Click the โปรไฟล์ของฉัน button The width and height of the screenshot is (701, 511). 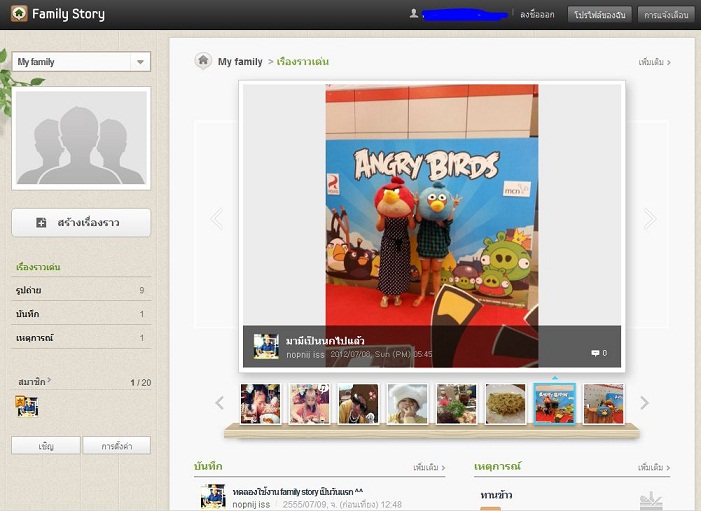point(600,15)
